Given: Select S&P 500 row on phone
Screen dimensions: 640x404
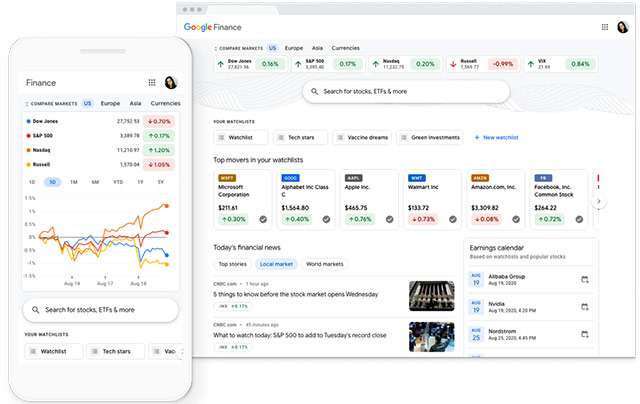Looking at the screenshot, I should tap(100, 135).
